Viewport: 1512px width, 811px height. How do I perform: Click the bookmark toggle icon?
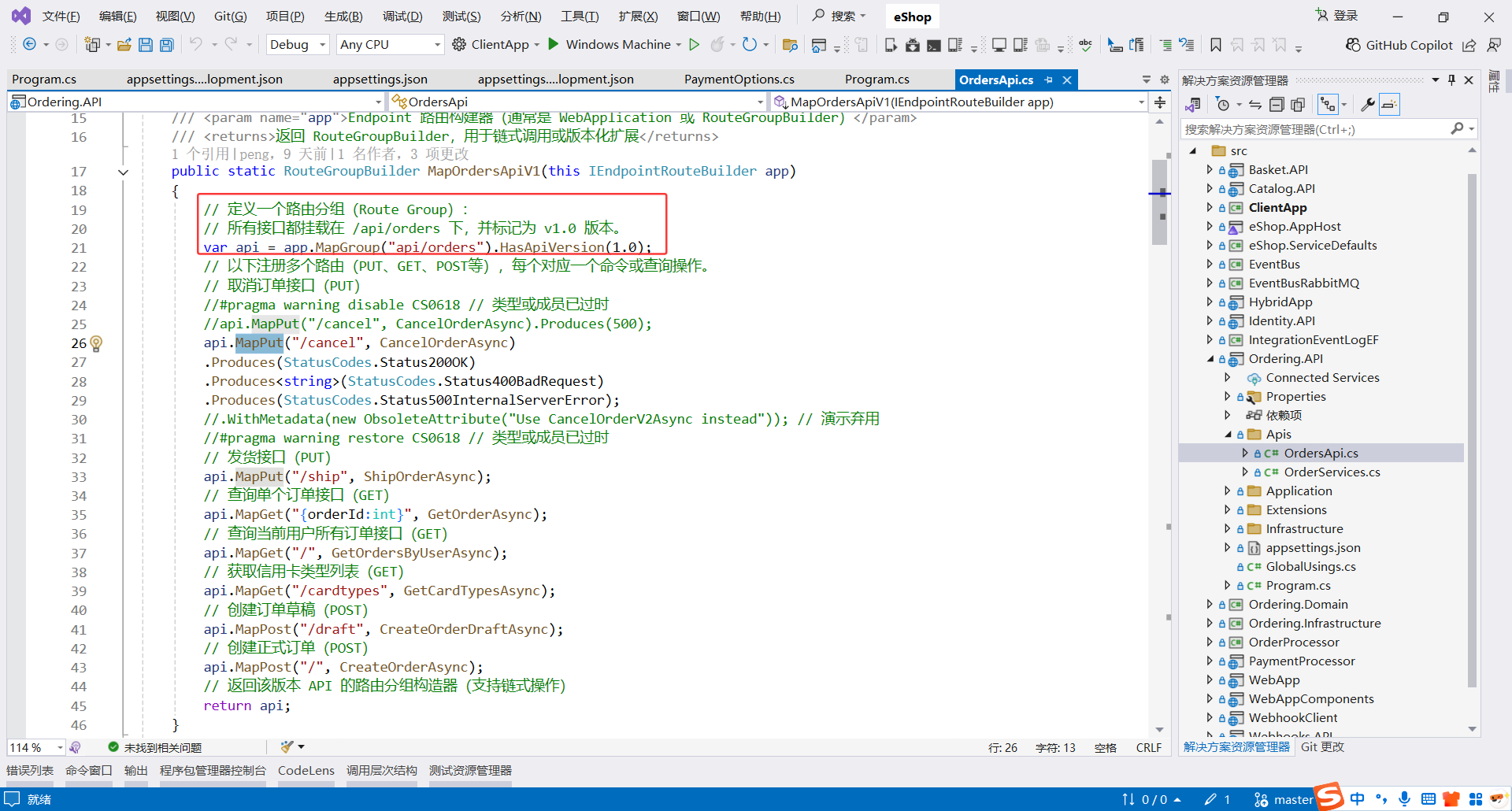[1216, 45]
